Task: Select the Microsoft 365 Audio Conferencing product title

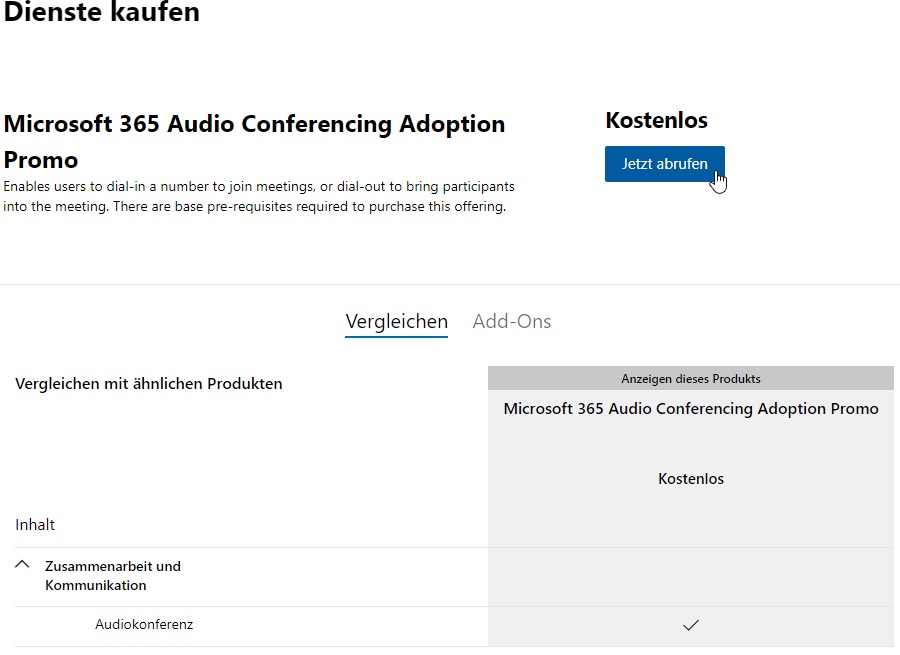Action: (254, 141)
